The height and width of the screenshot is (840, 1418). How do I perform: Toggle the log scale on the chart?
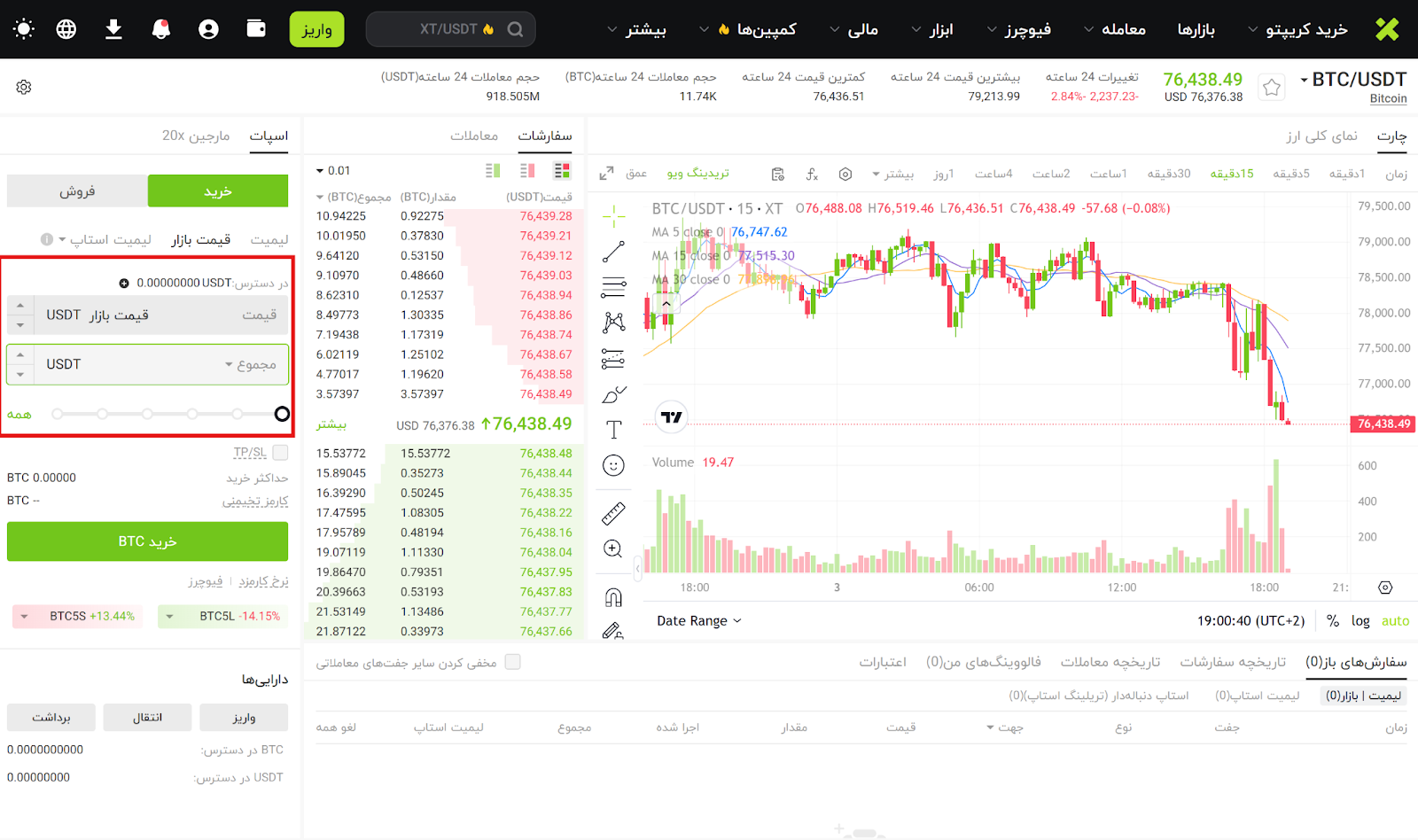(1360, 621)
